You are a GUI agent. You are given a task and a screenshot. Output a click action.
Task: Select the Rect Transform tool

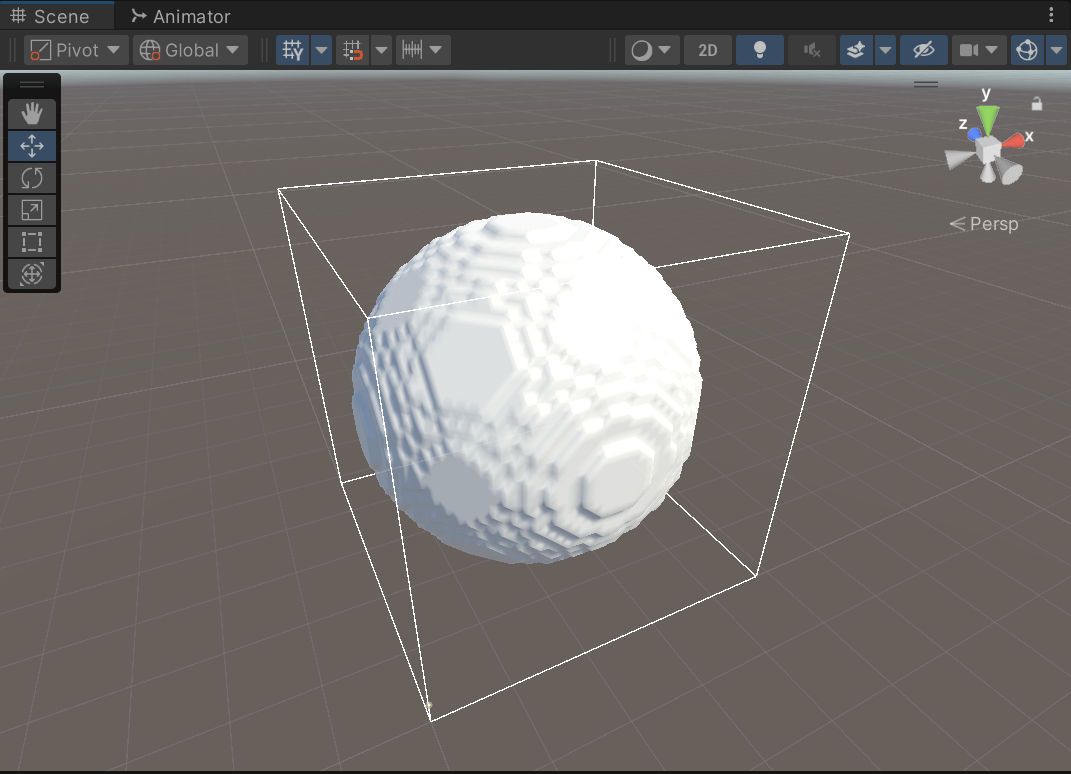[31, 241]
